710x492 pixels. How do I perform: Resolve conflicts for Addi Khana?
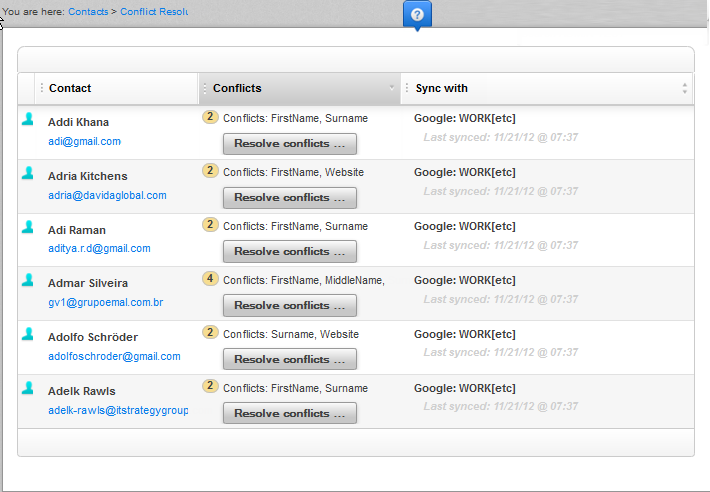tap(289, 143)
